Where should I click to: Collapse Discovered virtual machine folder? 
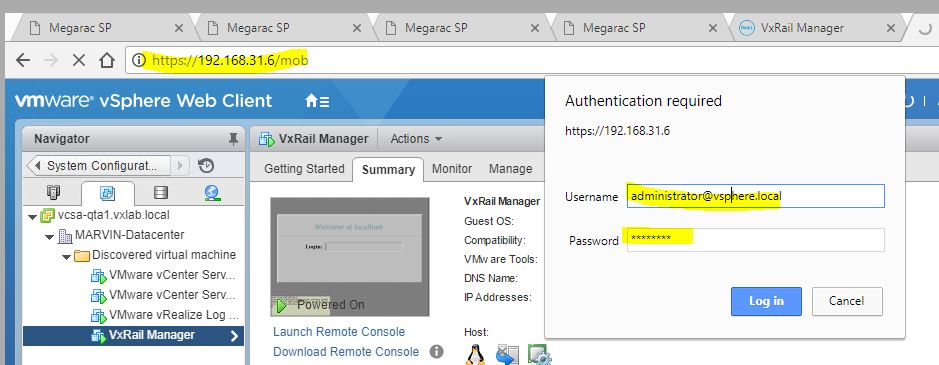[66, 257]
